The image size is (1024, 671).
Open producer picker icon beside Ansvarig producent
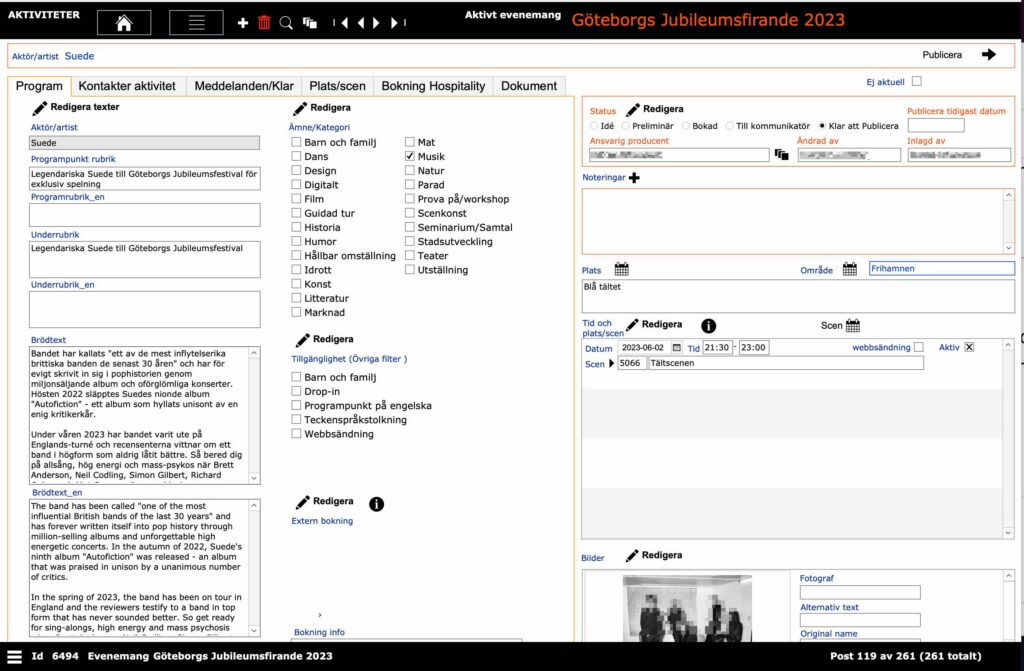point(782,155)
